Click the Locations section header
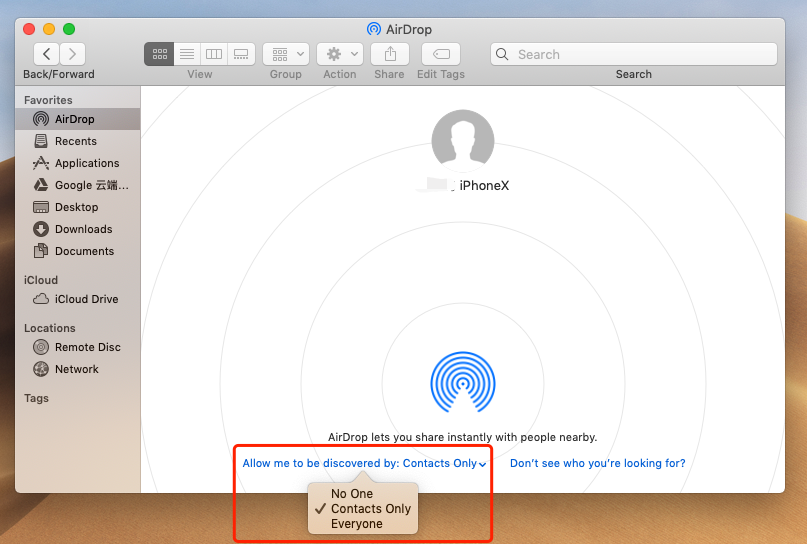 pyautogui.click(x=49, y=328)
